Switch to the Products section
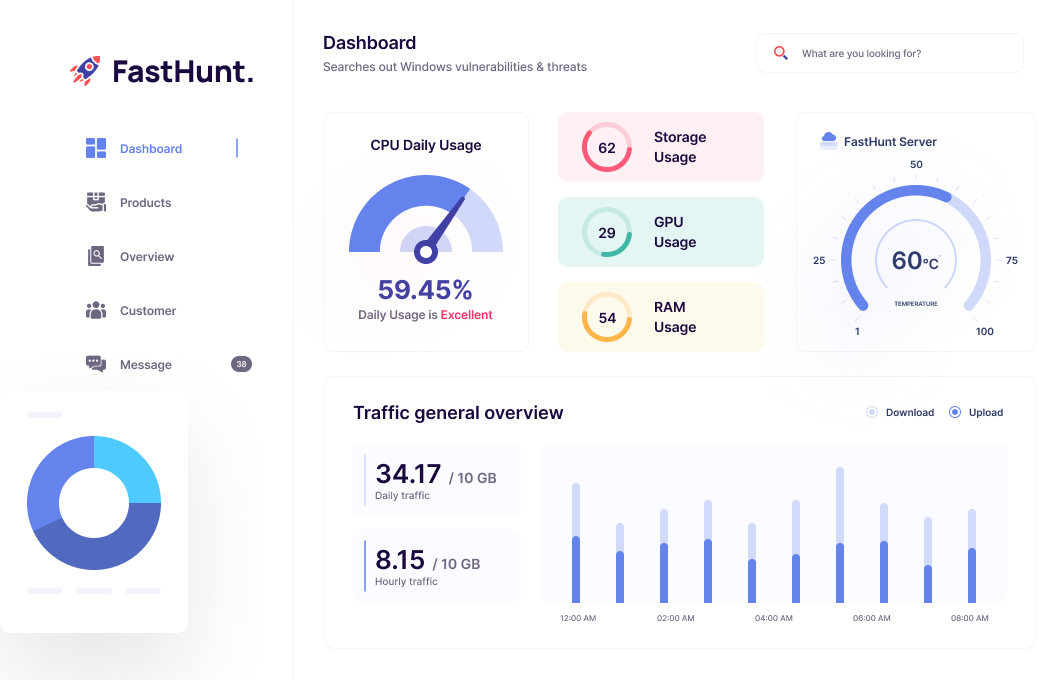Image resolution: width=1064 pixels, height=680 pixels. (x=145, y=202)
